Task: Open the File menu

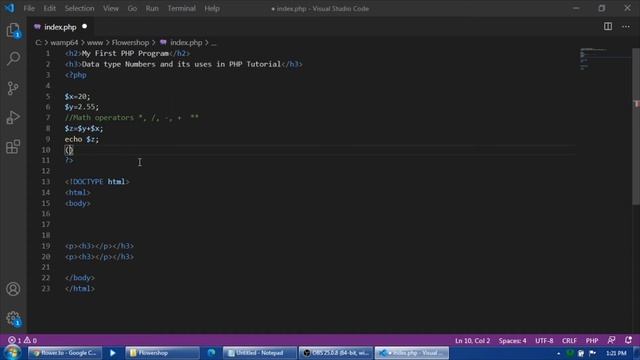Action: 29,8
